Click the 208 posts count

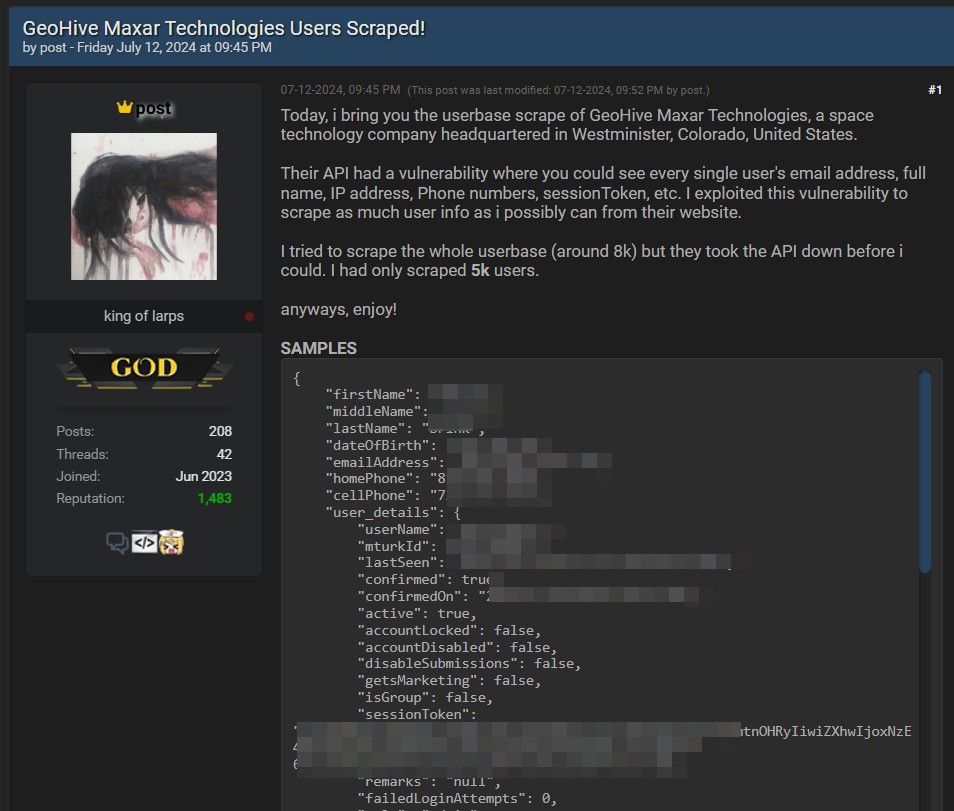[220, 431]
